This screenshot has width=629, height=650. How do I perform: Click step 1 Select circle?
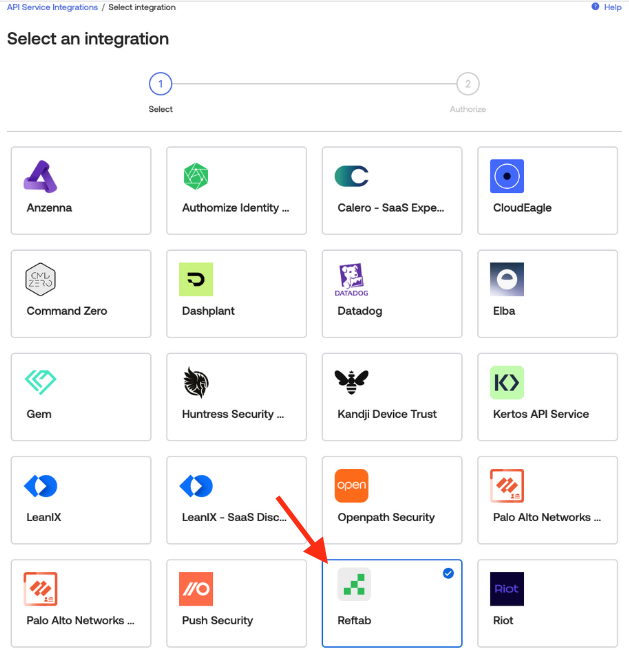click(161, 84)
